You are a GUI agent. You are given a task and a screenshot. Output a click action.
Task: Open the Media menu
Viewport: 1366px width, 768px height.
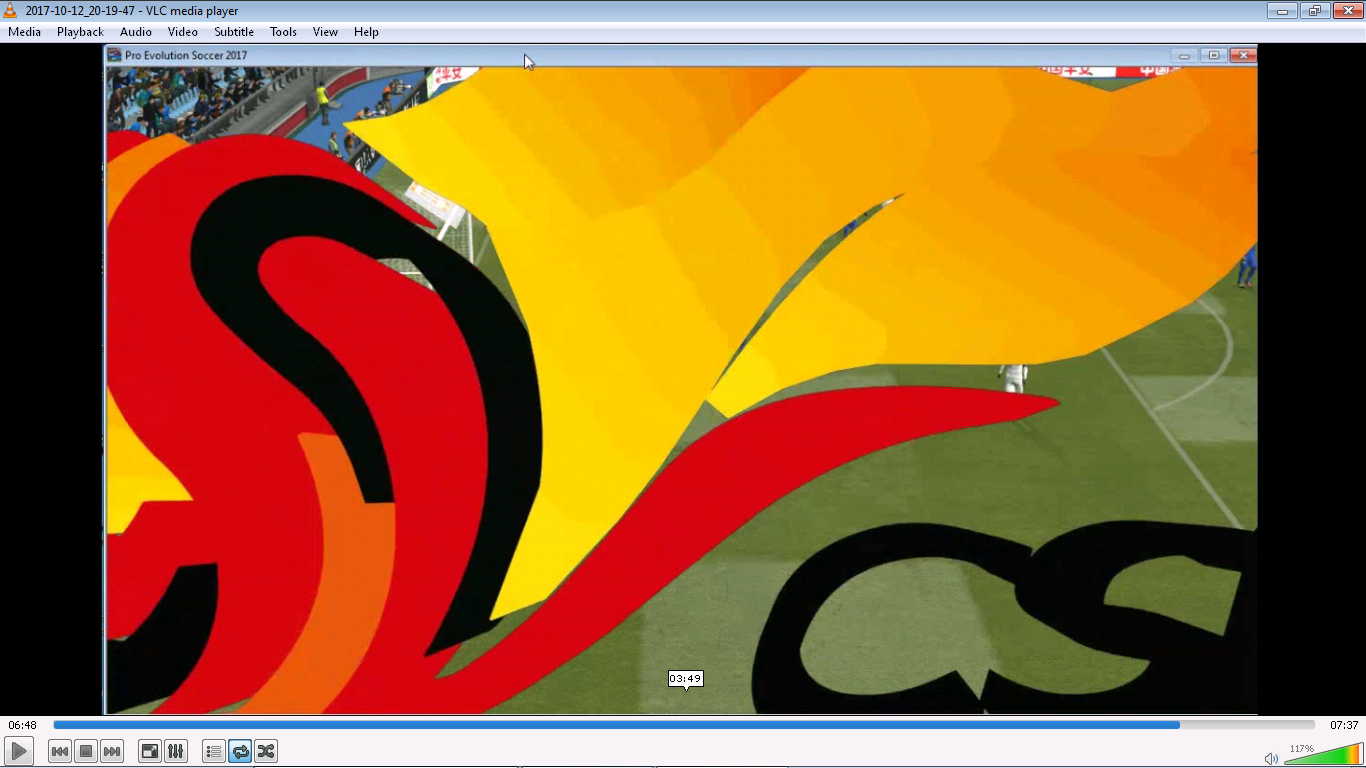tap(25, 32)
